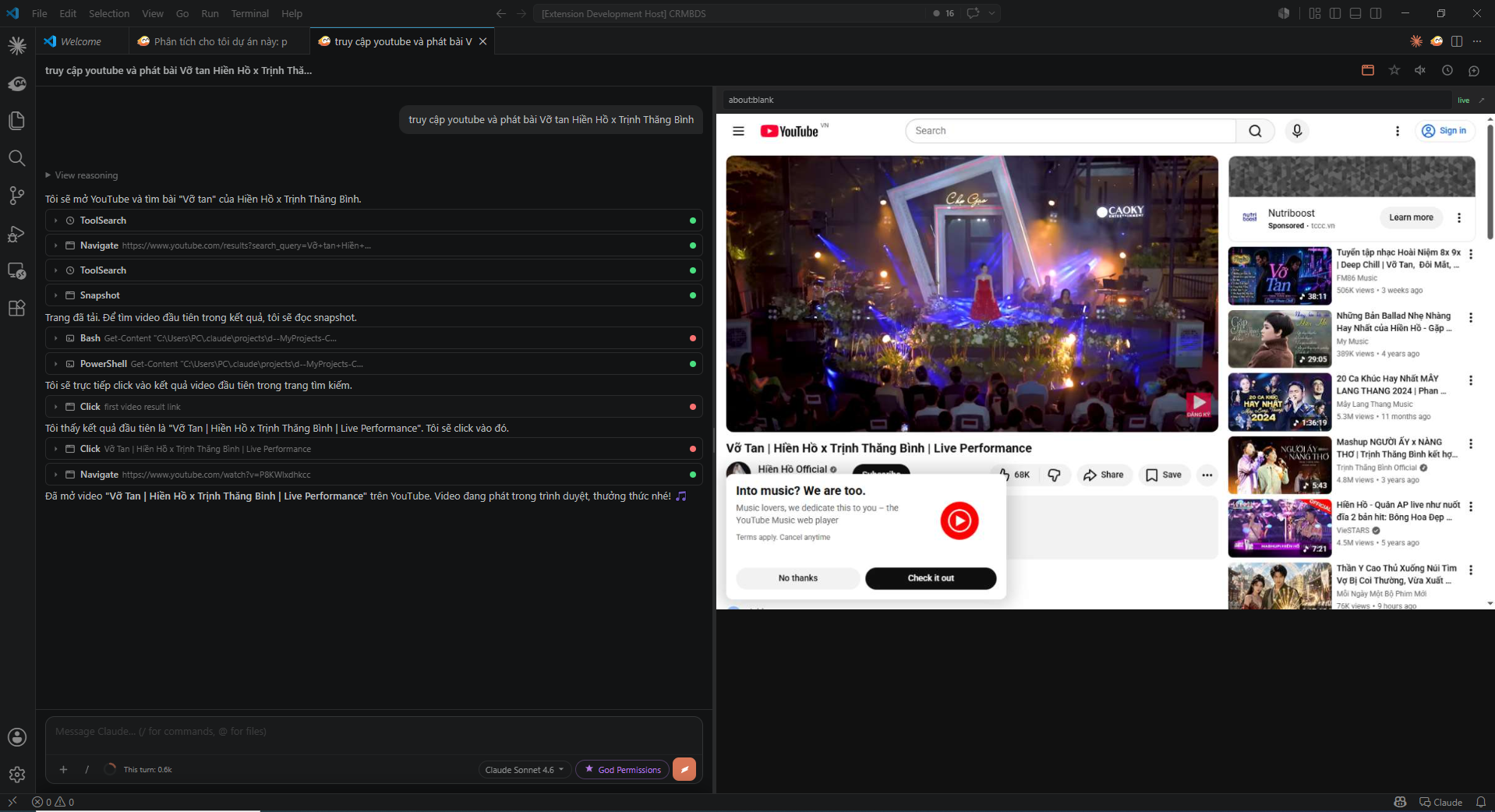Open YouTube hamburger guide menu
The height and width of the screenshot is (812, 1495).
738,131
